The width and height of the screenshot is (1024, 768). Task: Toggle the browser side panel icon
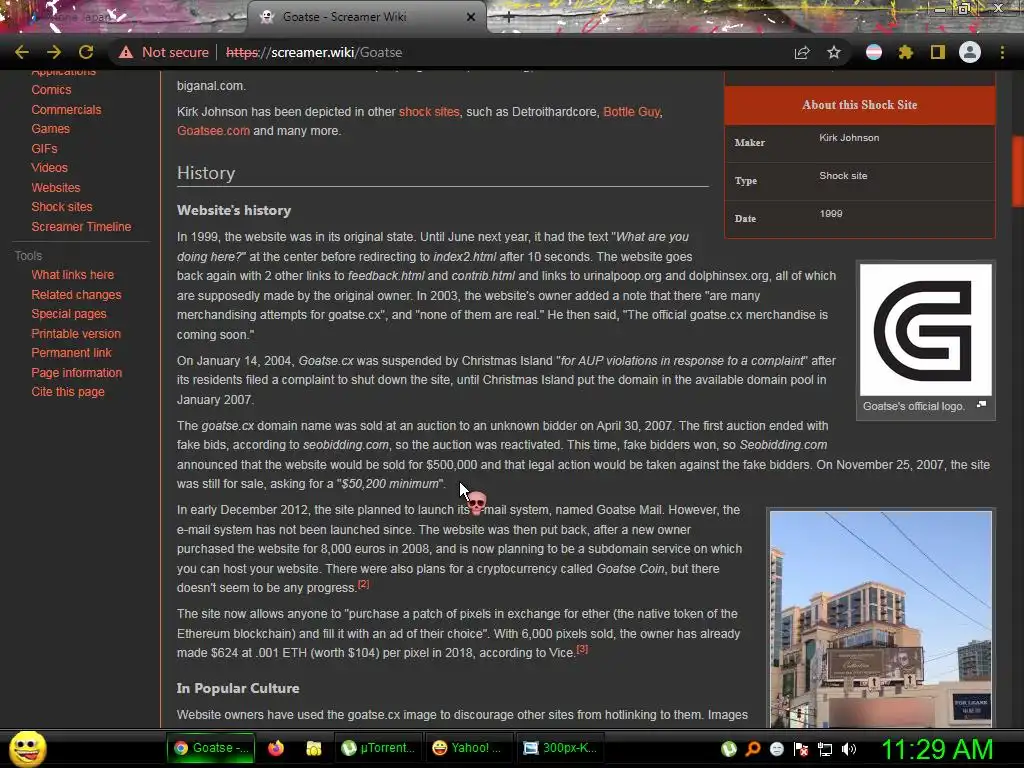pos(938,52)
